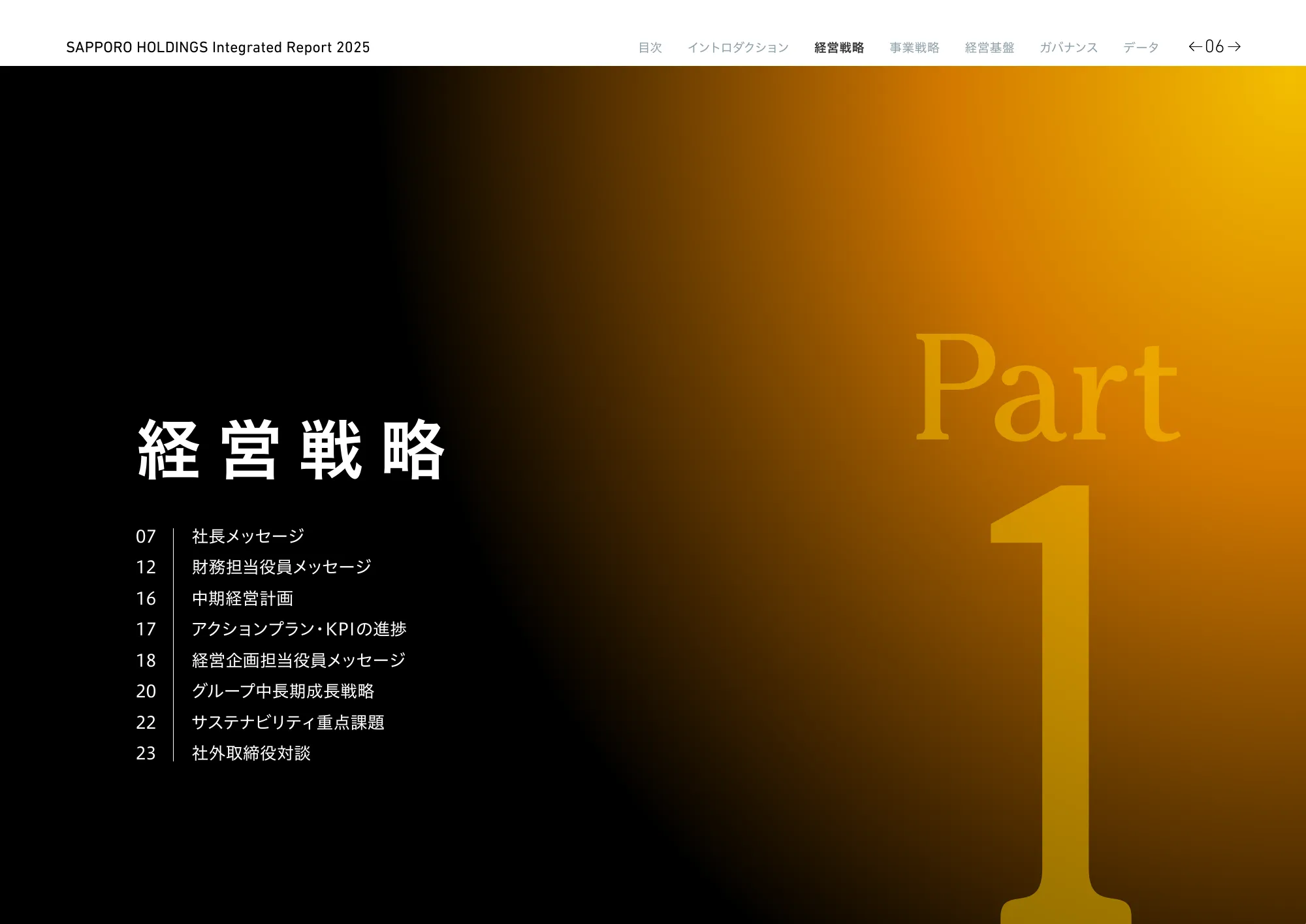Go to 社外取締役対談 entry

click(251, 753)
